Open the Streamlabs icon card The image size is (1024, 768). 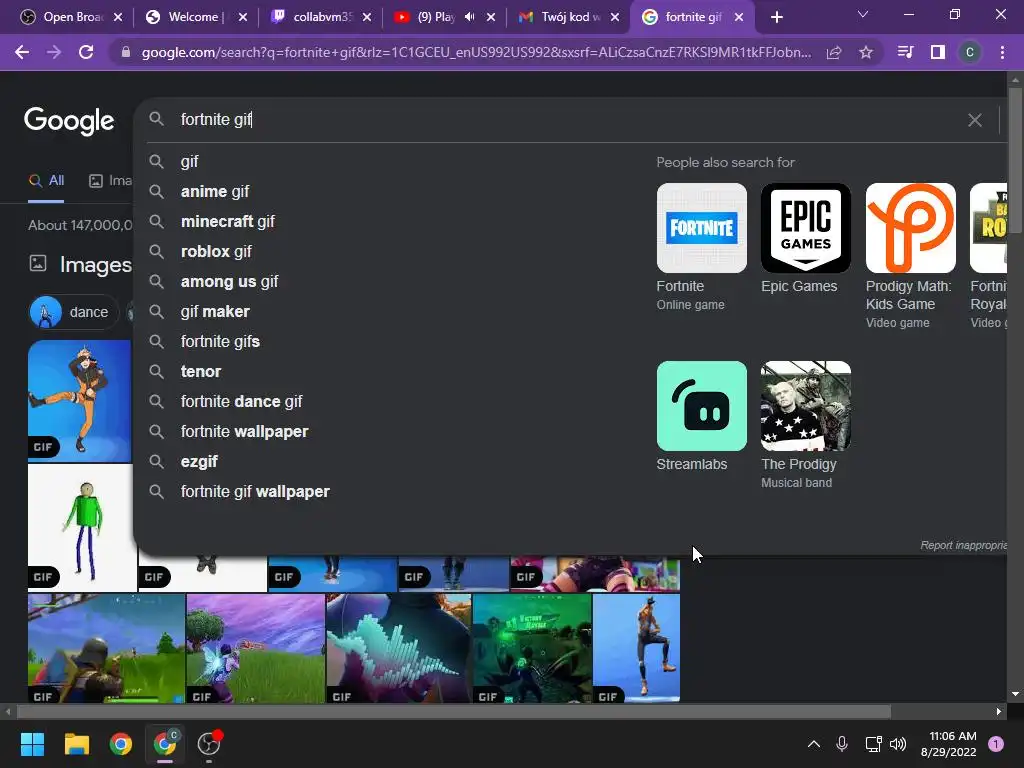click(x=701, y=406)
